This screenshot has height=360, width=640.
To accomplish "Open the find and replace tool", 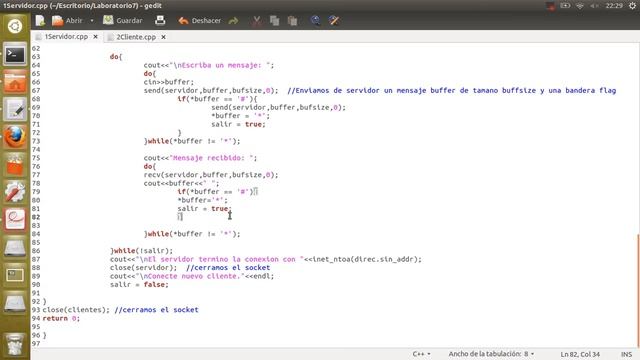I will [334, 20].
